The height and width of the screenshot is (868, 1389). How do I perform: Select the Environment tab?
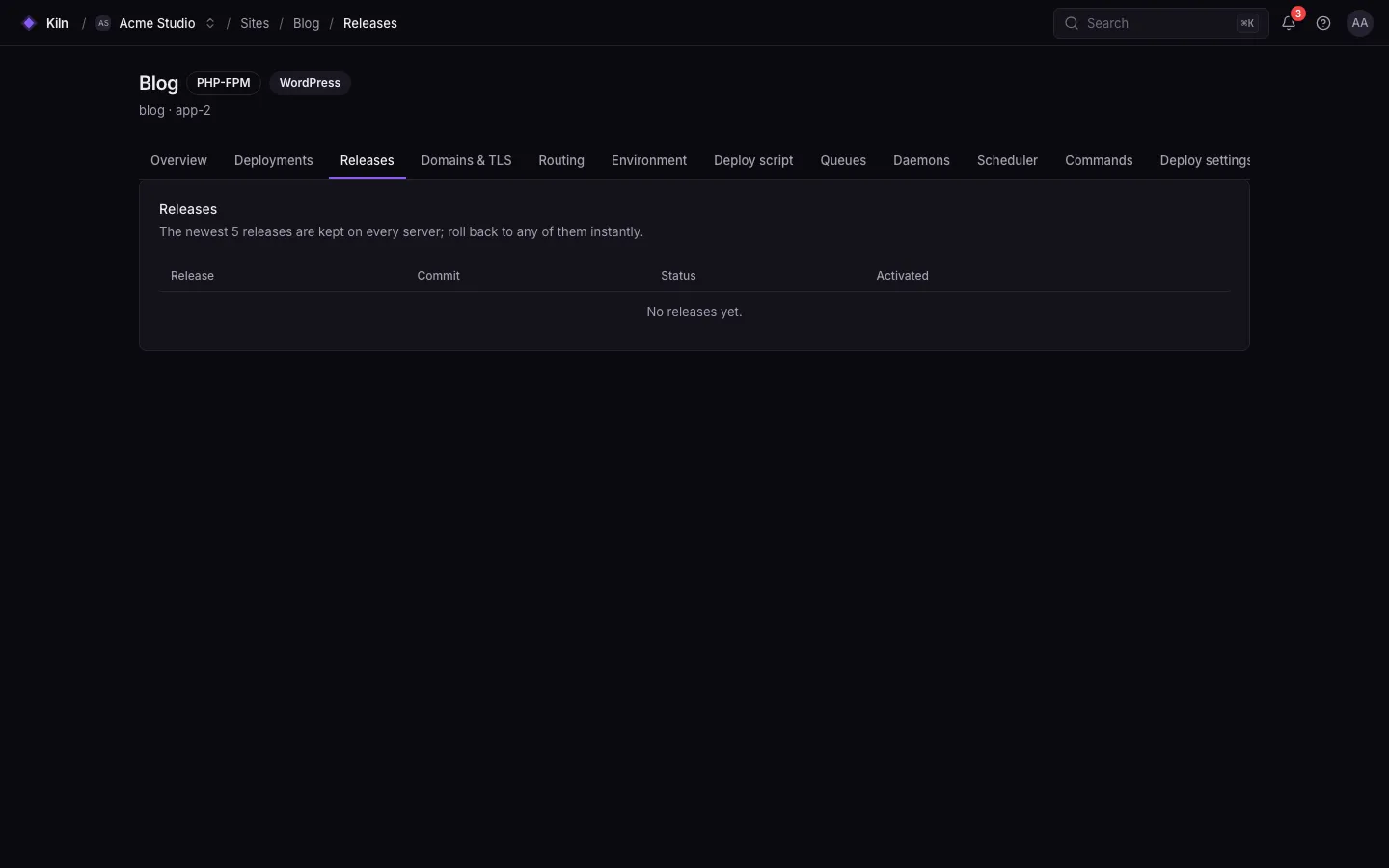pos(649,160)
